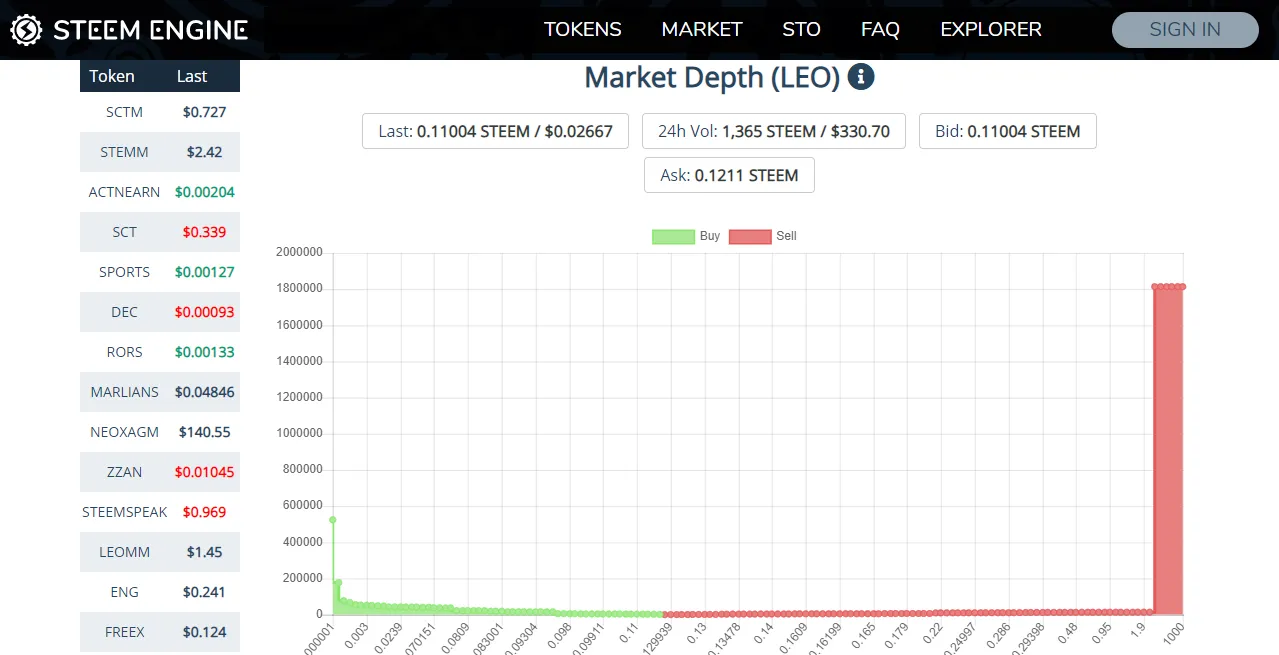
Task: Select the ACTNEARN token row
Action: [160, 192]
